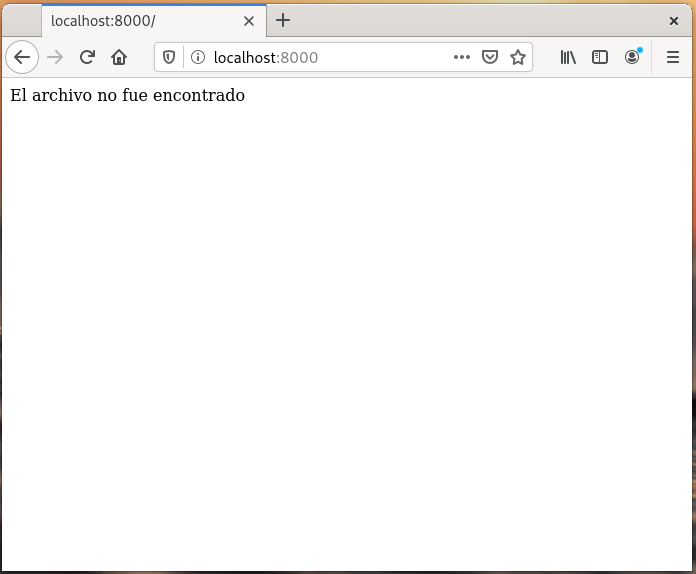Open a new tab with the plus button
Viewport: 696px width, 574px height.
[x=283, y=20]
